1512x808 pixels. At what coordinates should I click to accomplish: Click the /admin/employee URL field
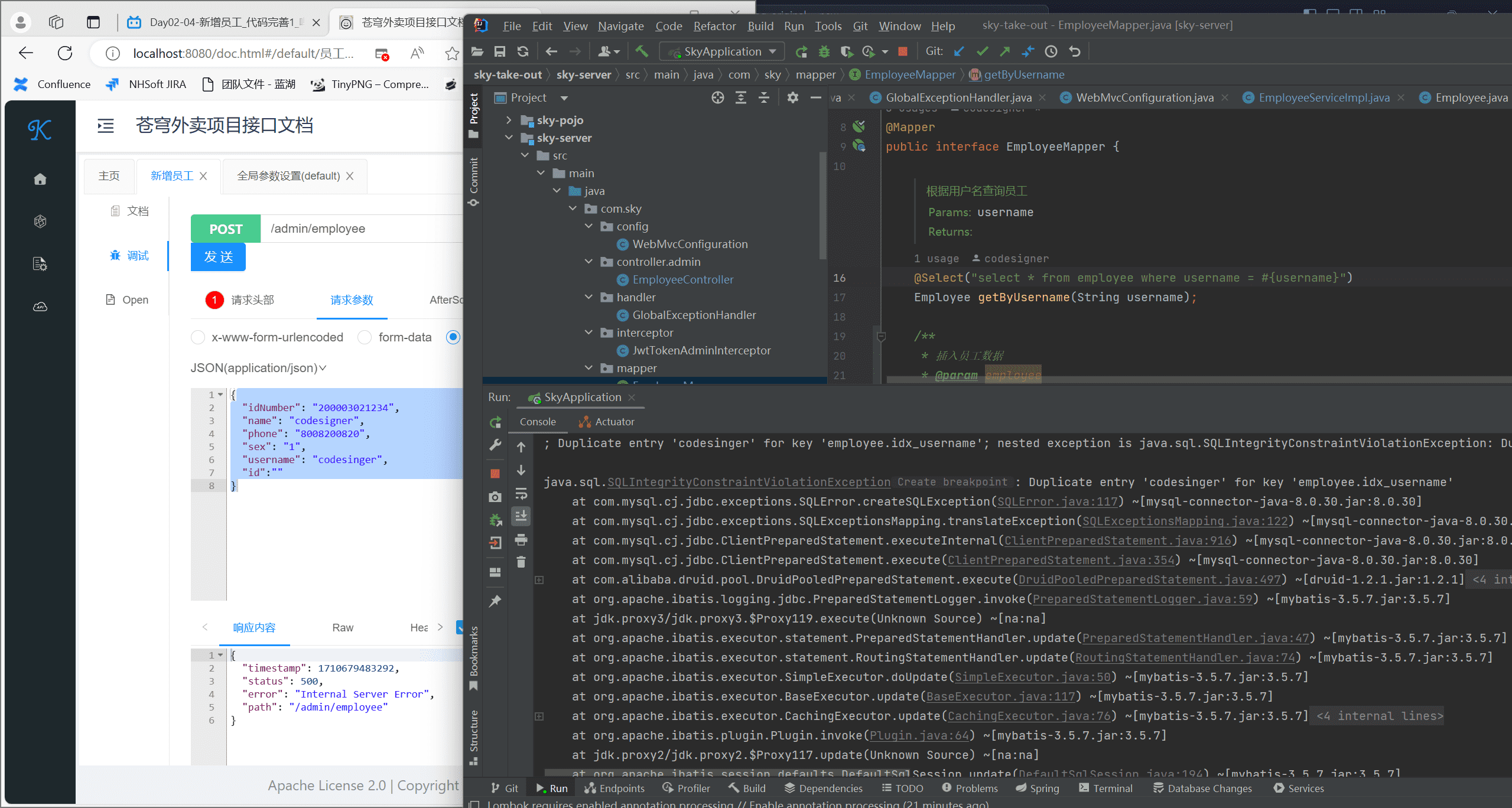click(x=362, y=229)
